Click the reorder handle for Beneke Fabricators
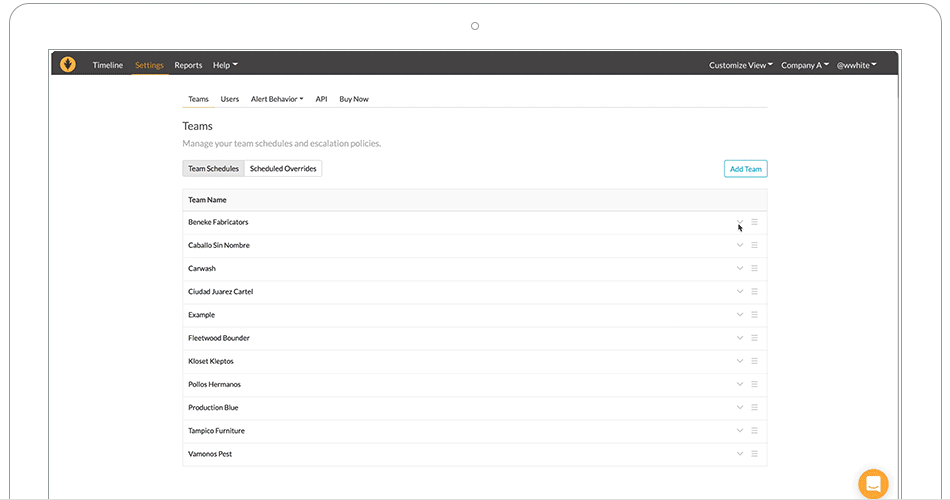Image resolution: width=950 pixels, height=500 pixels. (754, 222)
